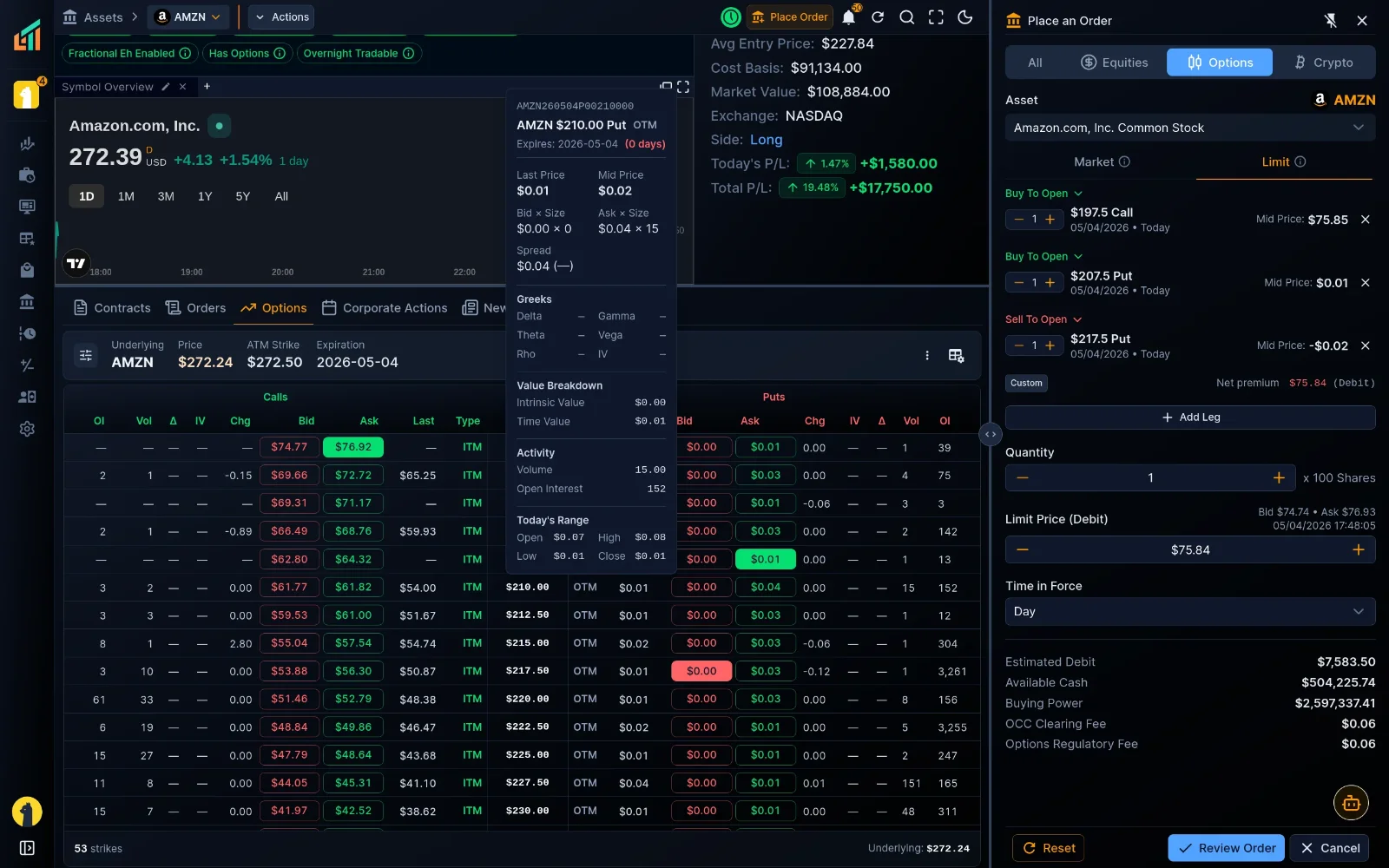Toggle dark mode with the moon icon

click(964, 16)
